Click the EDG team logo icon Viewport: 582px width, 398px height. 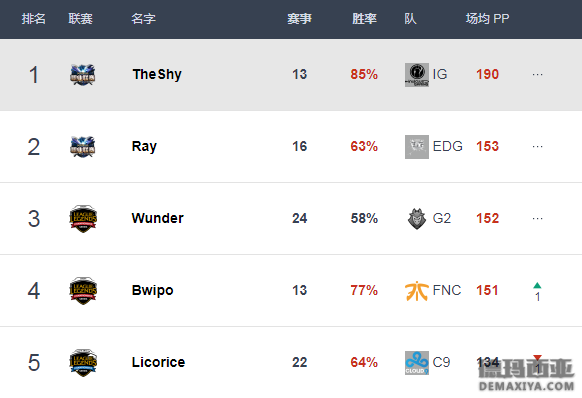point(417,147)
